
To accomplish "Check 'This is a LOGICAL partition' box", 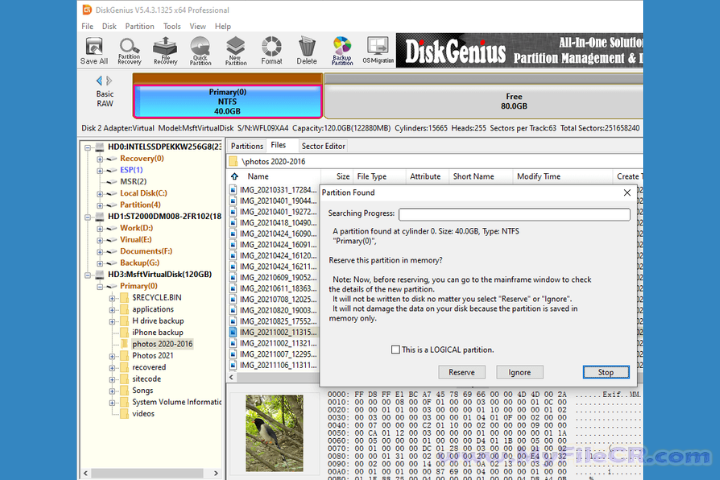I will click(x=395, y=350).
